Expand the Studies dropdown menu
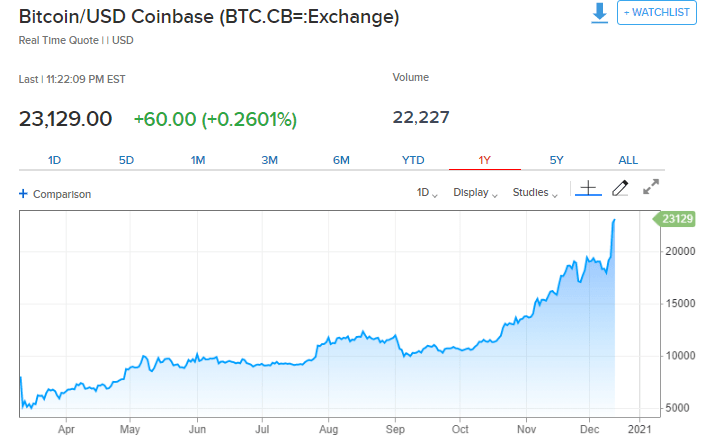Image resolution: width=713 pixels, height=442 pixels. [x=535, y=193]
